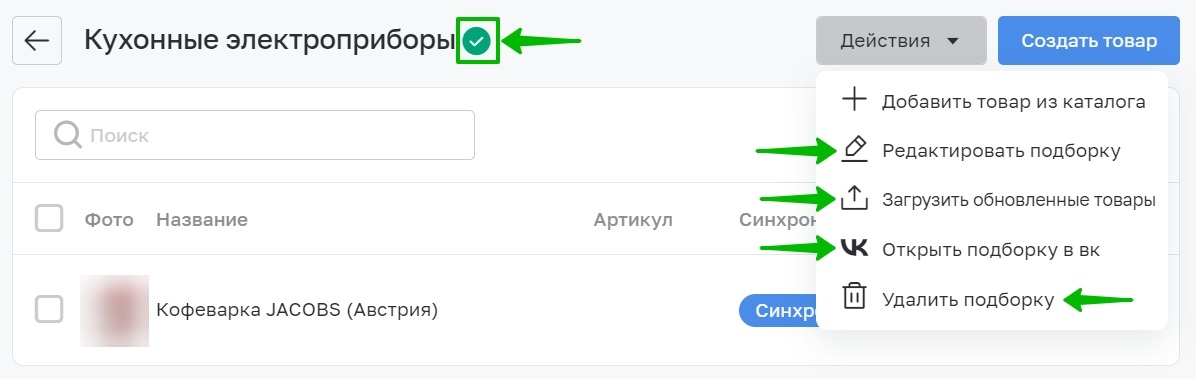1196x379 pixels.
Task: Click the pencil edit icon in menu
Action: (854, 149)
